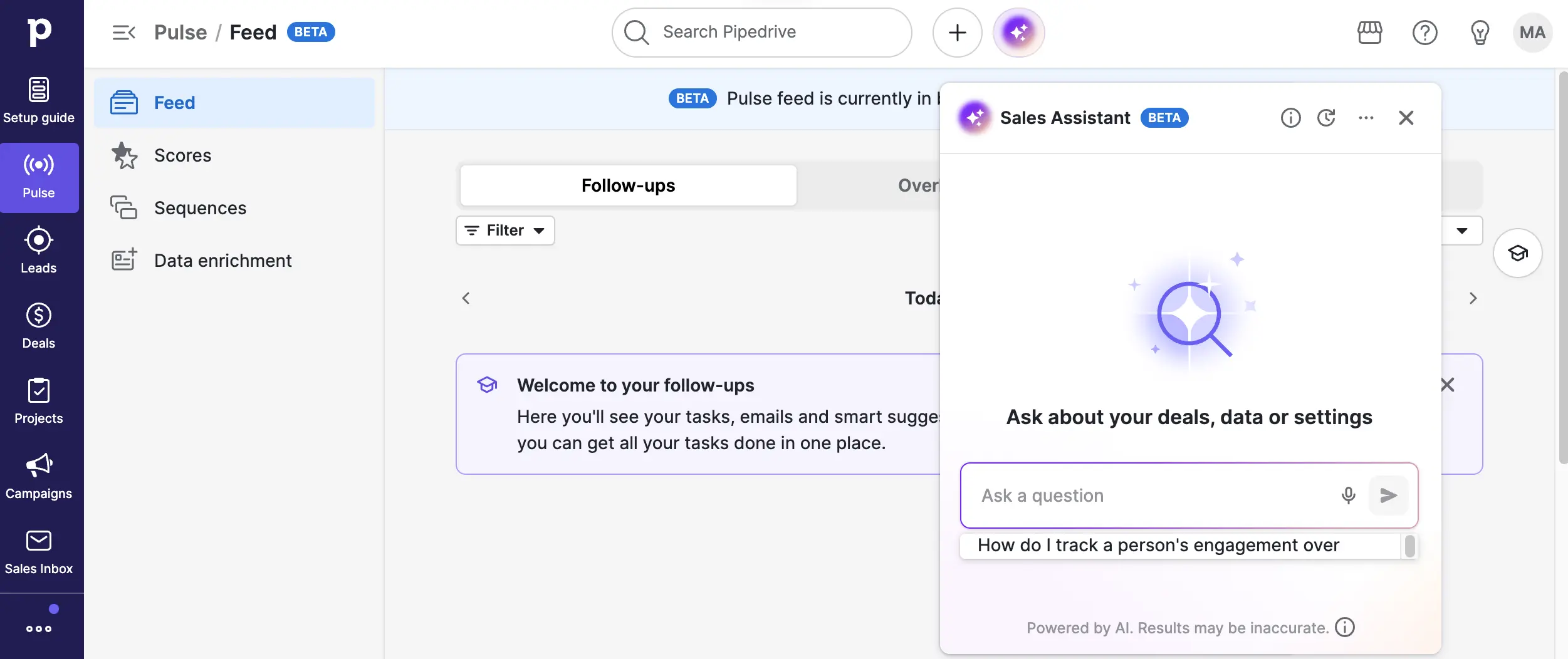Dismiss the Welcome to your follow-ups banner
Viewport: 1568px width, 659px height.
coord(1448,385)
